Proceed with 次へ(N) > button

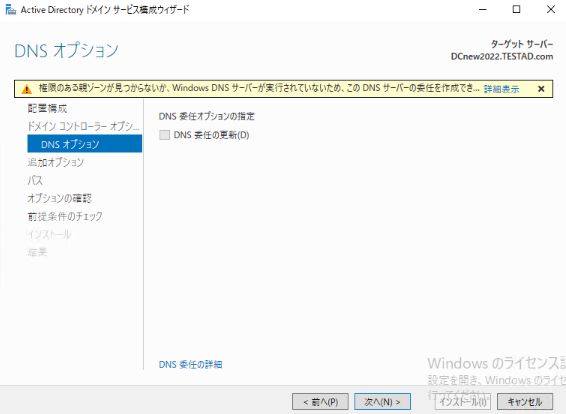pyautogui.click(x=382, y=402)
